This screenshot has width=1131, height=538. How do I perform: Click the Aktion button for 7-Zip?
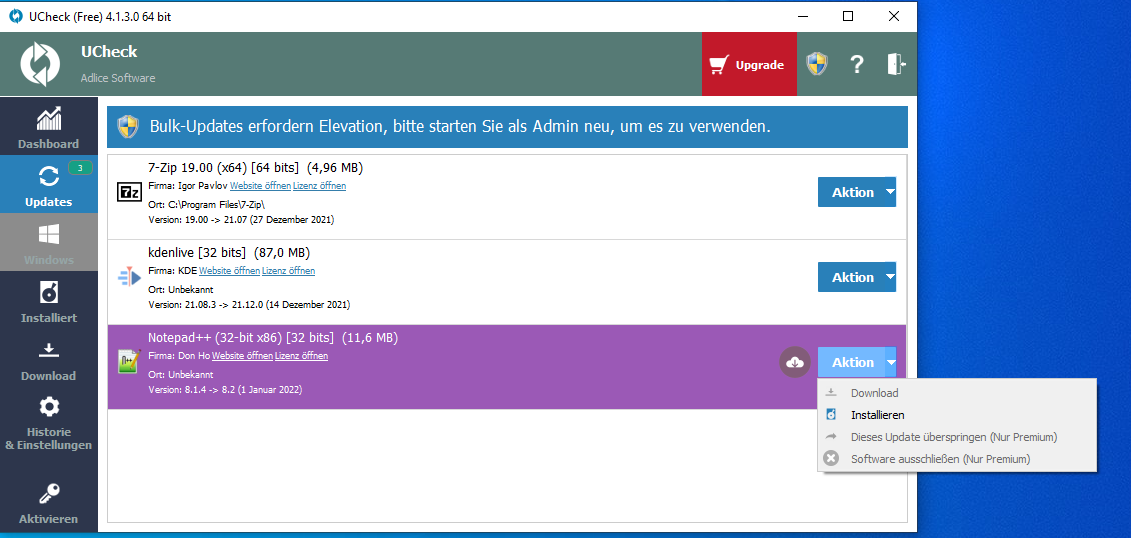pyautogui.click(x=852, y=192)
